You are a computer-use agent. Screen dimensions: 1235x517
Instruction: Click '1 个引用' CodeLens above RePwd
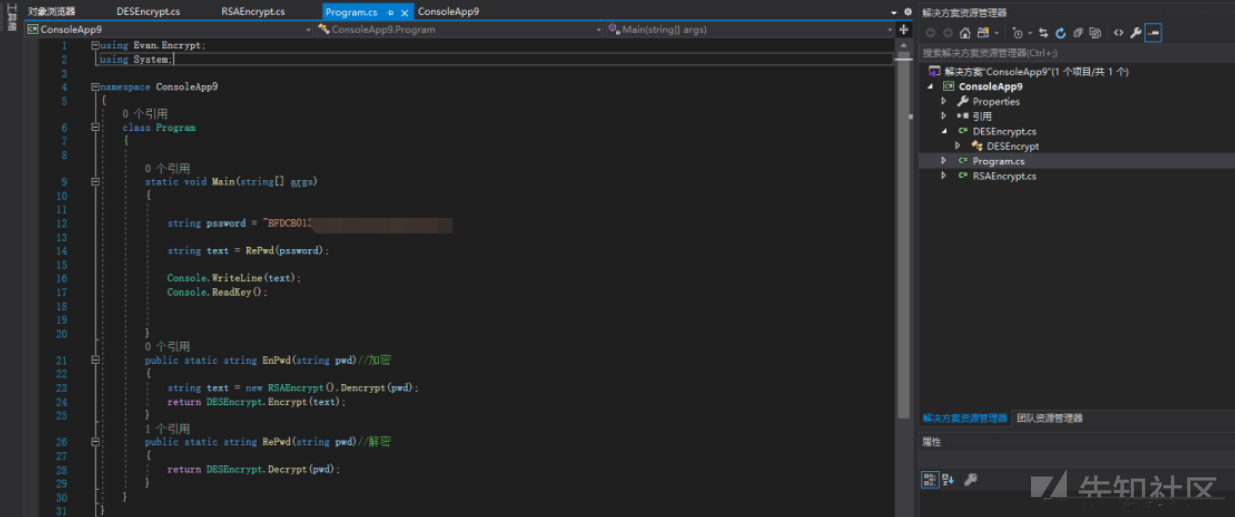point(167,429)
